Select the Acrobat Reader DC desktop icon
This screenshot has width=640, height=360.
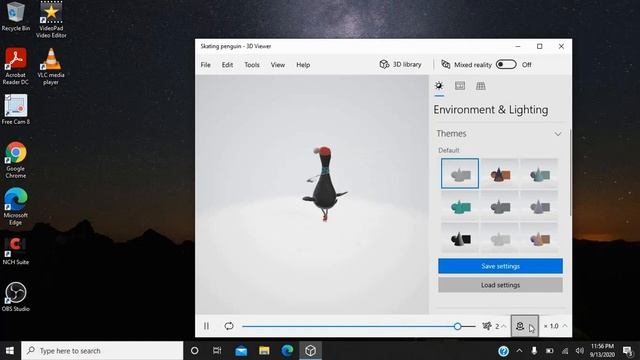click(x=16, y=67)
